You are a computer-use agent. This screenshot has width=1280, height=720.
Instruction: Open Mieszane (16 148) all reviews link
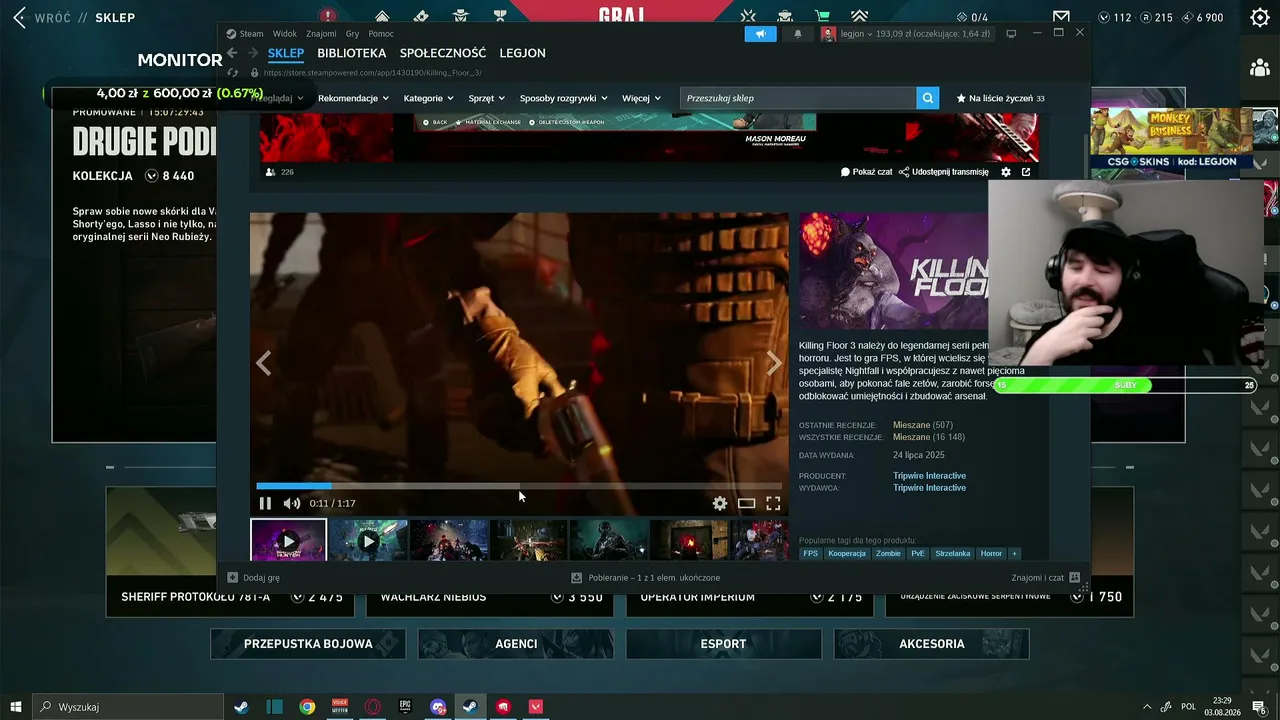coord(929,437)
